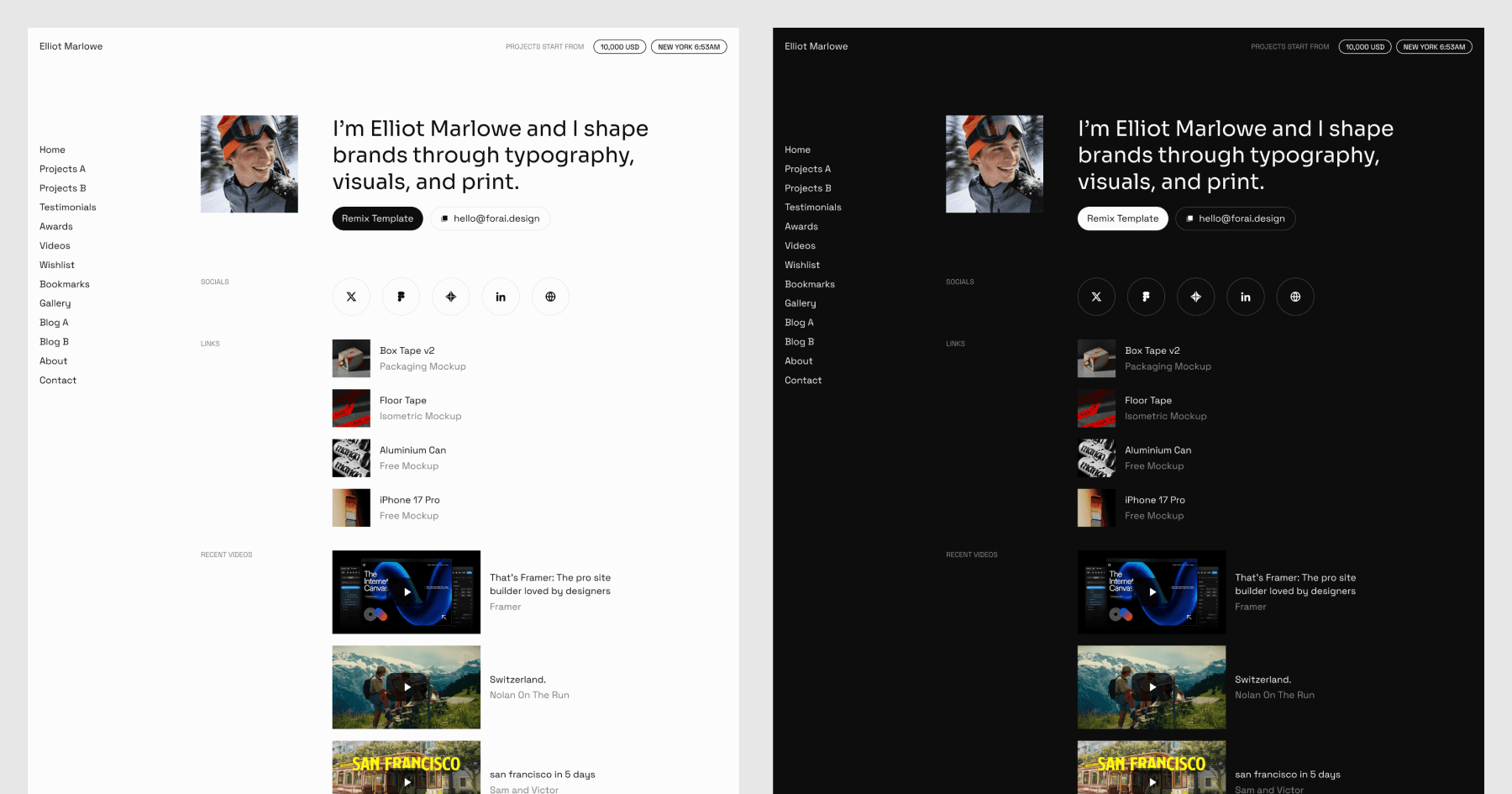
Task: Play the Switzerland video in light version
Action: 407,686
